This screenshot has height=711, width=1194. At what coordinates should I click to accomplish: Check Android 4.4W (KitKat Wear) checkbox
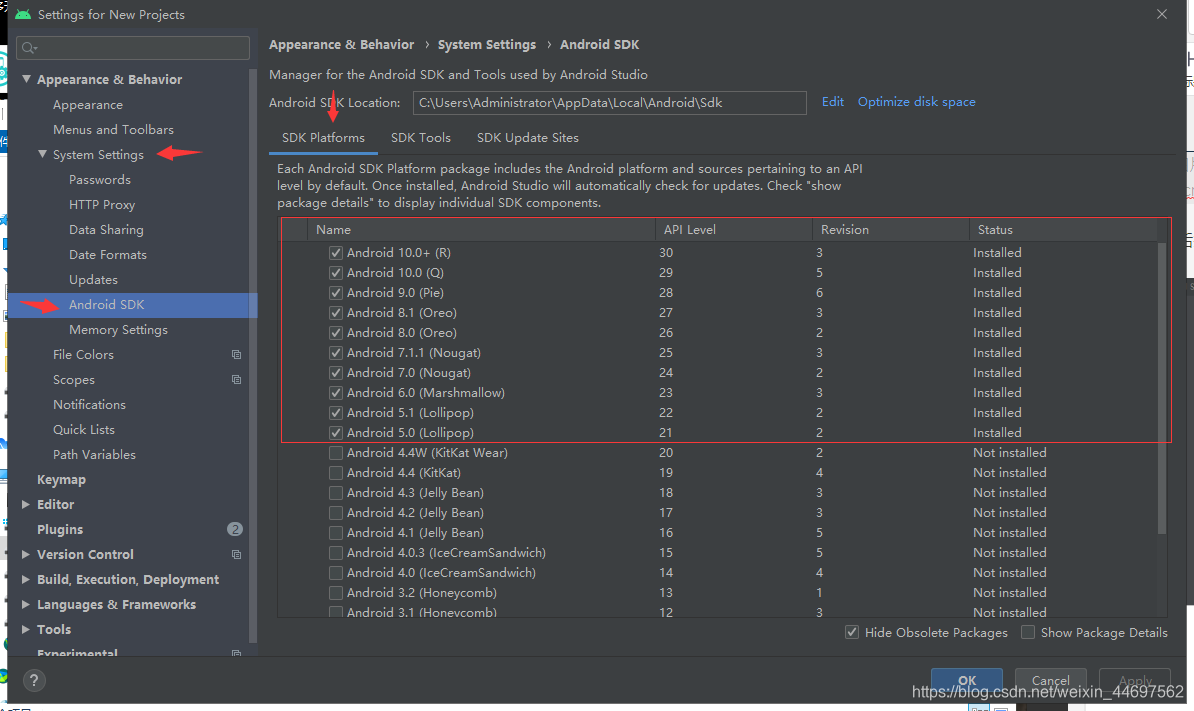coord(336,453)
